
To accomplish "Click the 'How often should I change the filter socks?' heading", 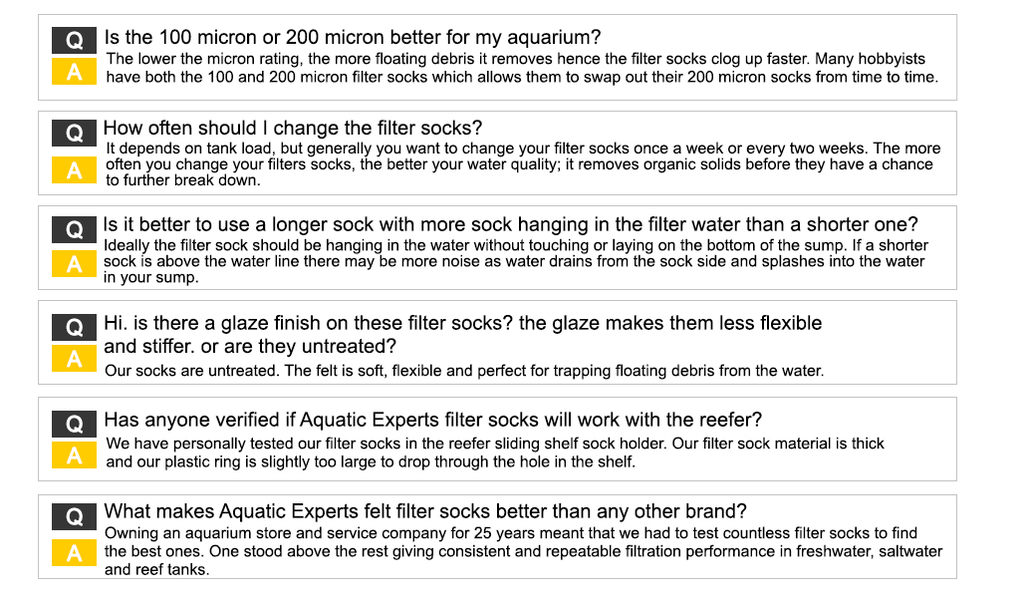I will pyautogui.click(x=293, y=127).
